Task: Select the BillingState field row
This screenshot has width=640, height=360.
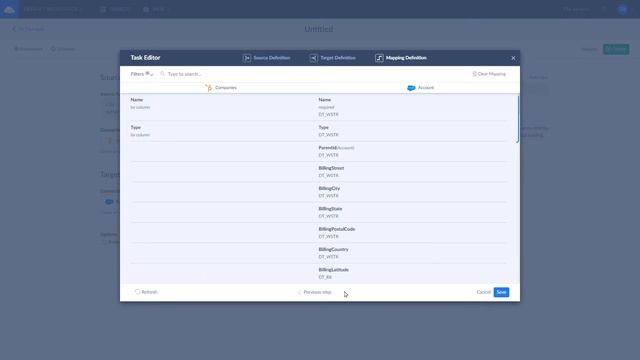Action: [x=412, y=212]
